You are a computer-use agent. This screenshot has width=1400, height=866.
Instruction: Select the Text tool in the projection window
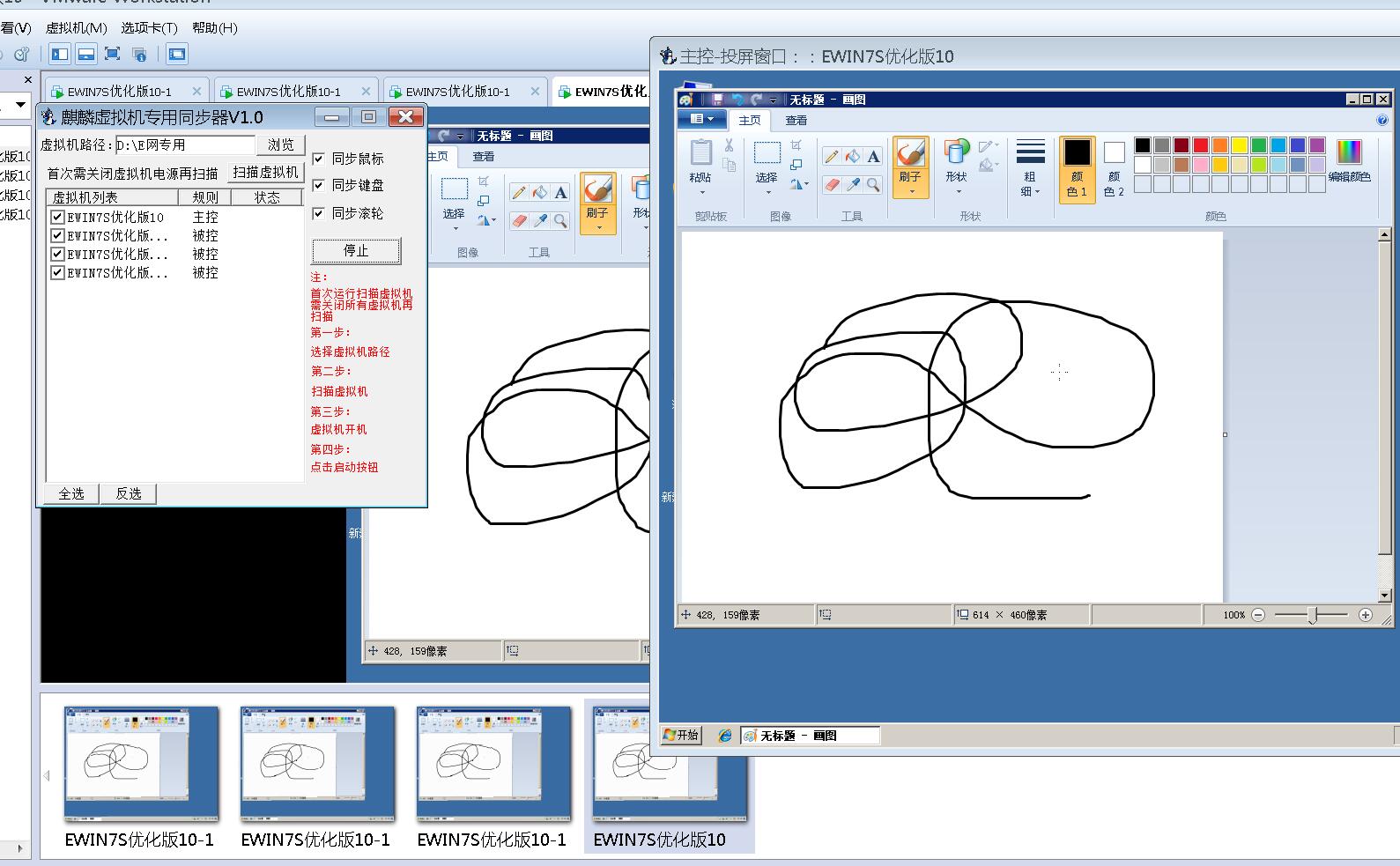coord(873,157)
